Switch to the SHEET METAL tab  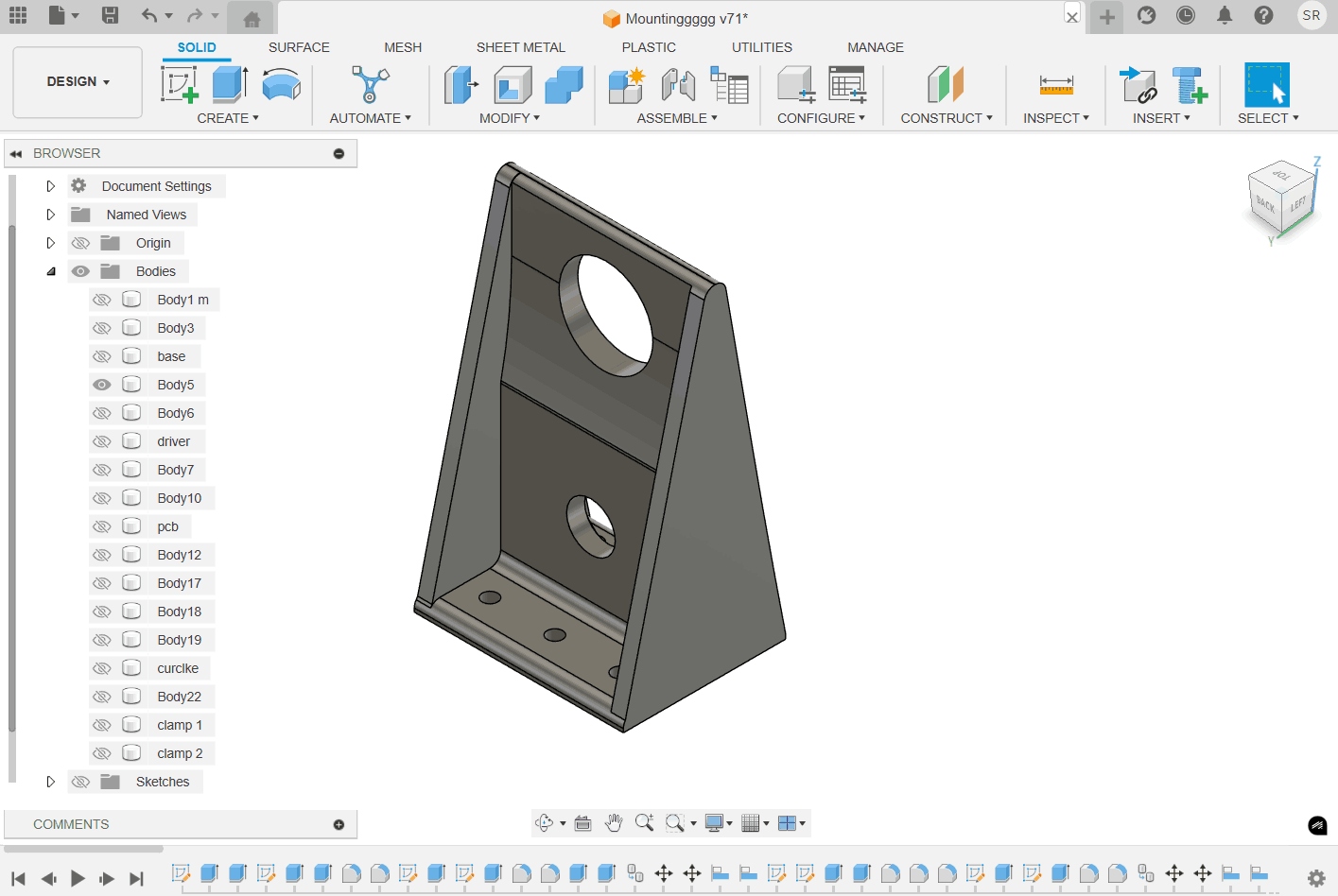click(521, 47)
